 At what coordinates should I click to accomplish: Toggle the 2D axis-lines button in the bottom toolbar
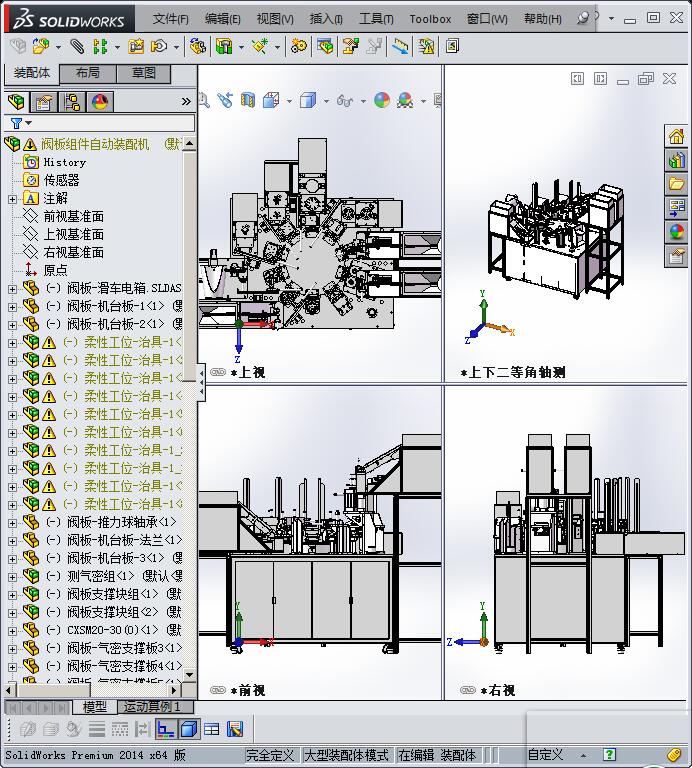pos(166,729)
